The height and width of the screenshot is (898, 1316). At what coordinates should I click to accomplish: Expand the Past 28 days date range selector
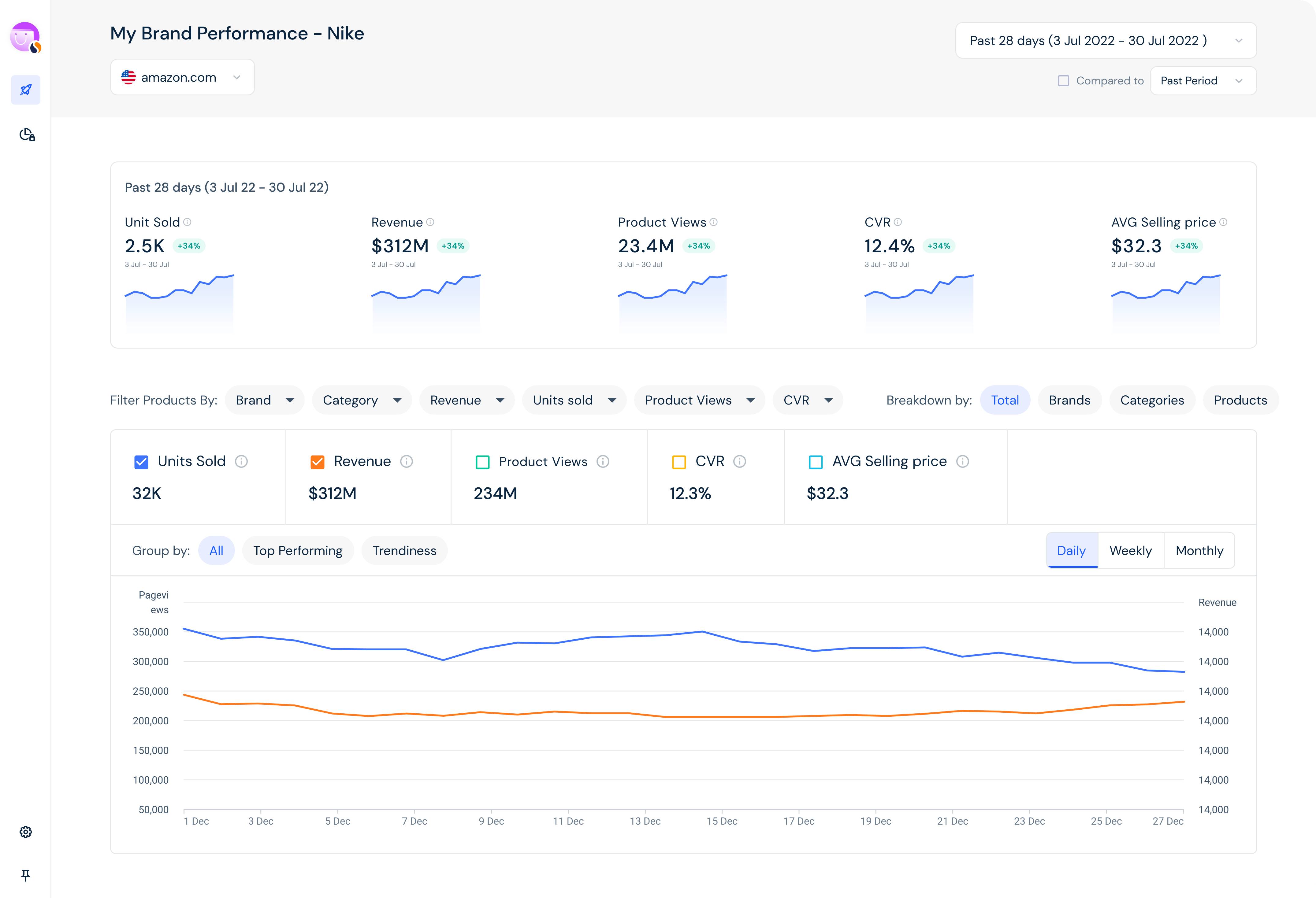(1105, 40)
